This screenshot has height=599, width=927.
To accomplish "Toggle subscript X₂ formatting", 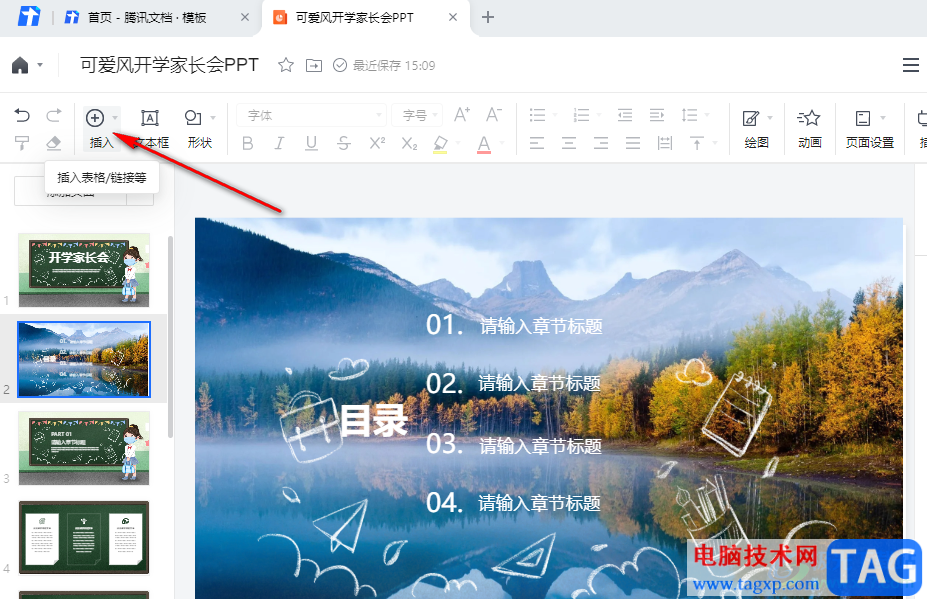I will tap(409, 143).
